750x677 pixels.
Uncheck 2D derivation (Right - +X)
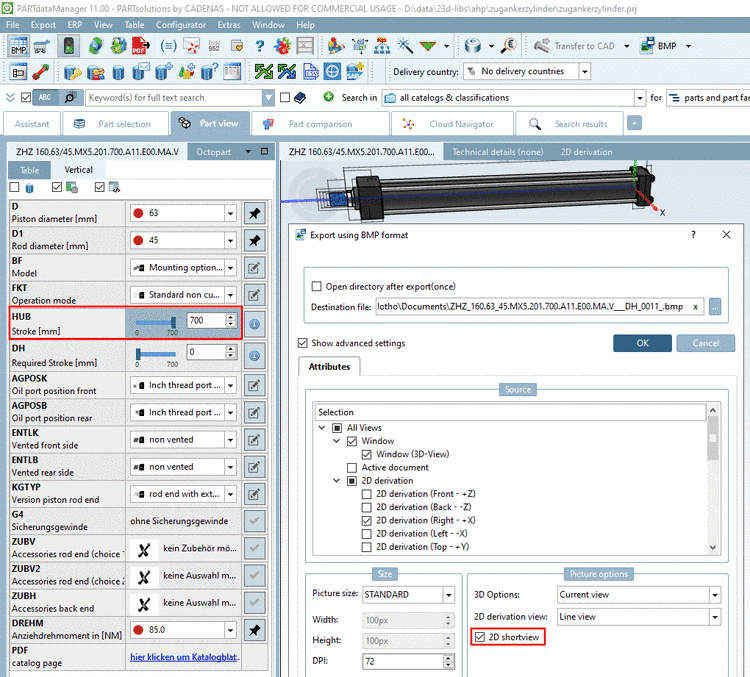[367, 521]
